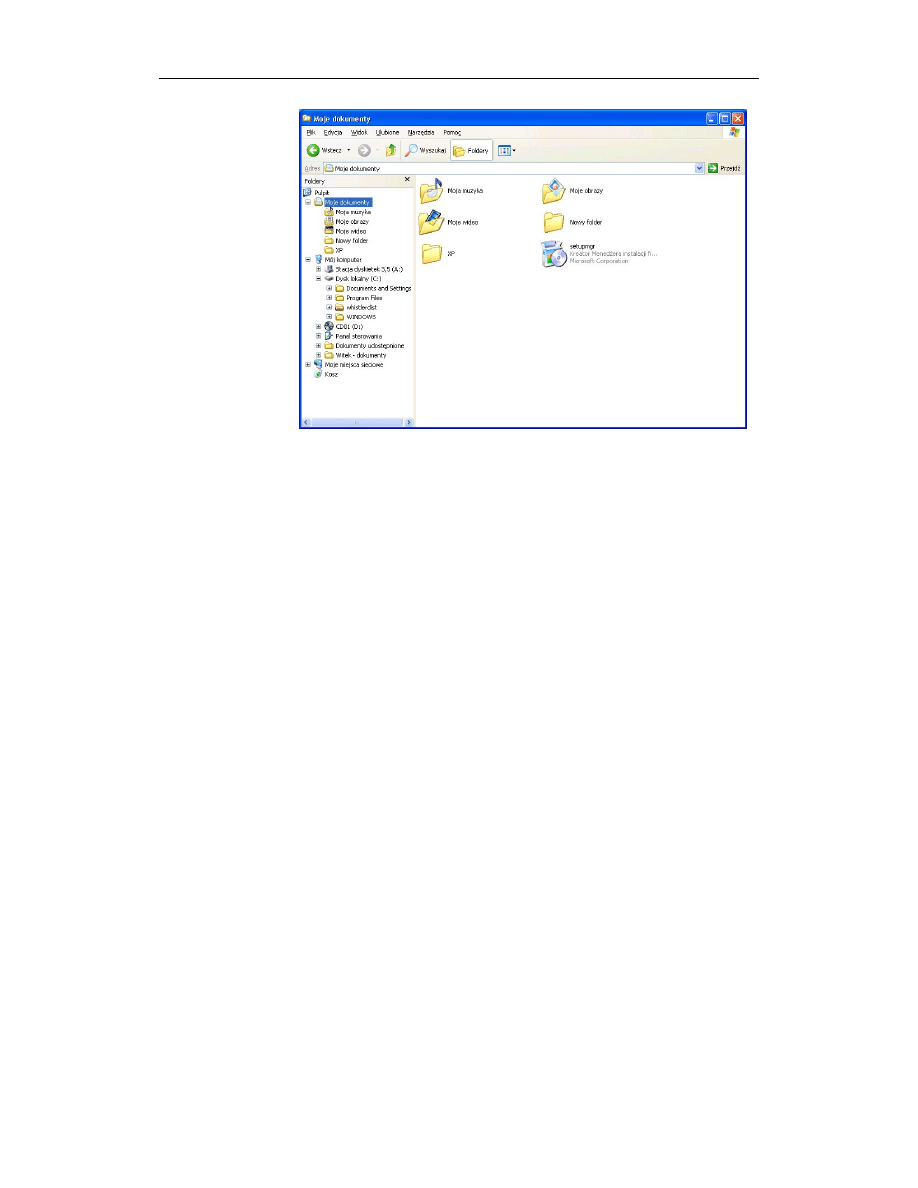This screenshot has width=918, height=1188.
Task: Select Panel sterowania in the tree
Action: (359, 336)
